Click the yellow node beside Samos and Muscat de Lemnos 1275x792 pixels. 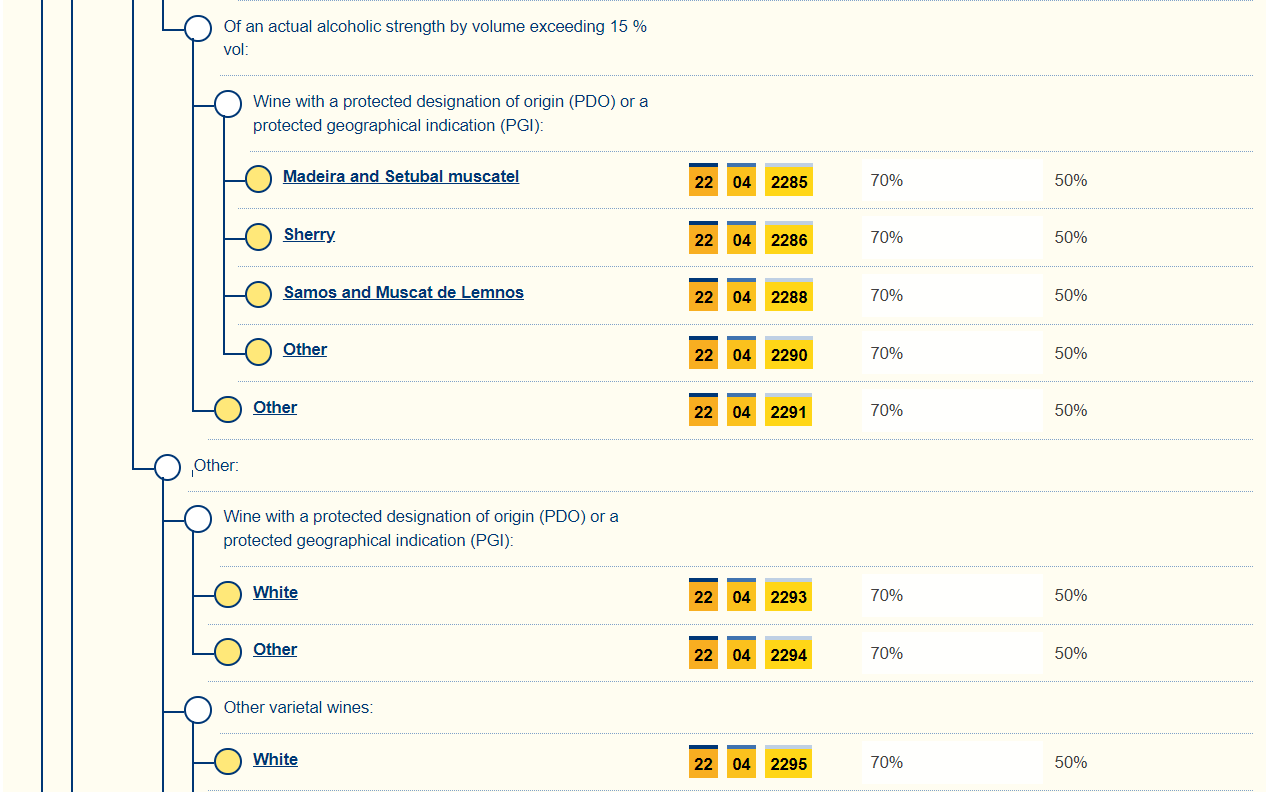[258, 294]
